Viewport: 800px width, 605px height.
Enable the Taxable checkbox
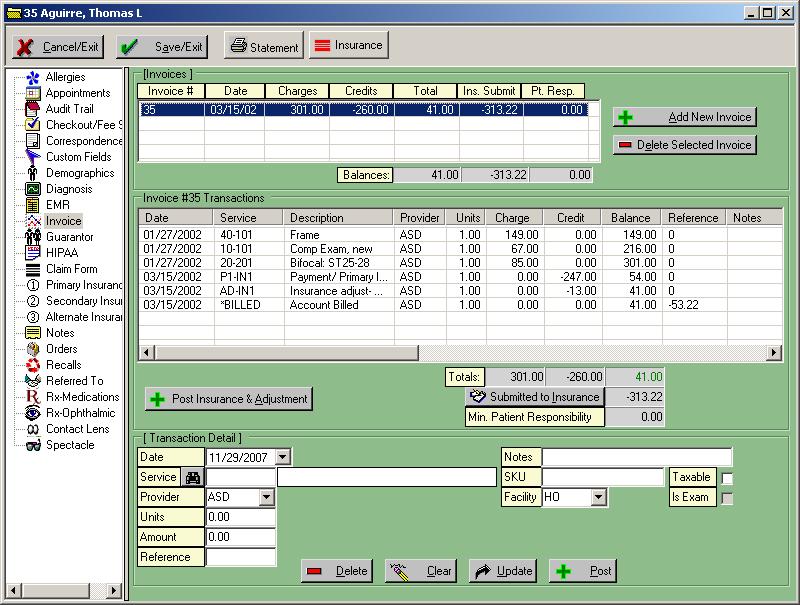click(727, 478)
